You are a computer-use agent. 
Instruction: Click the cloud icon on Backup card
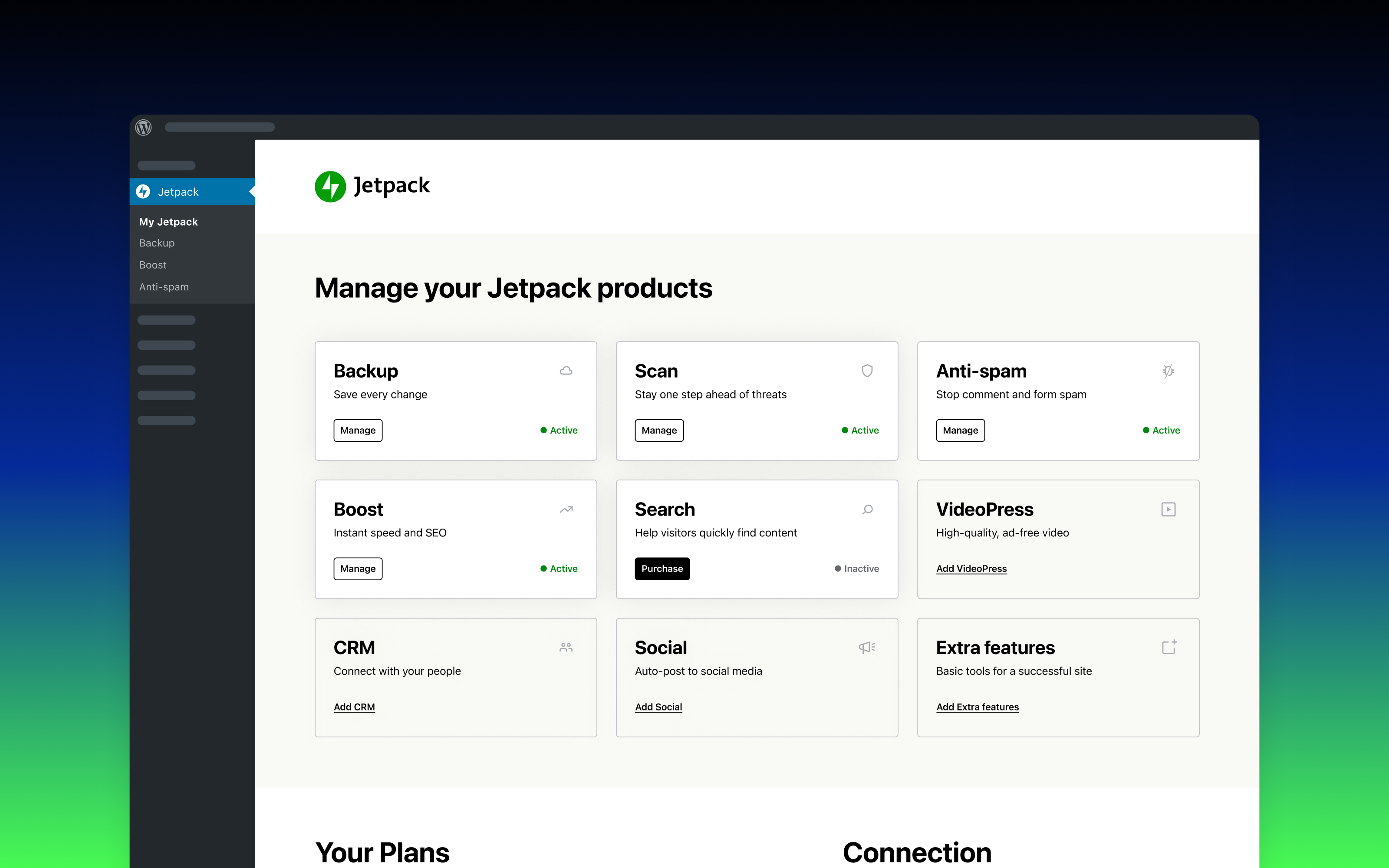point(566,371)
